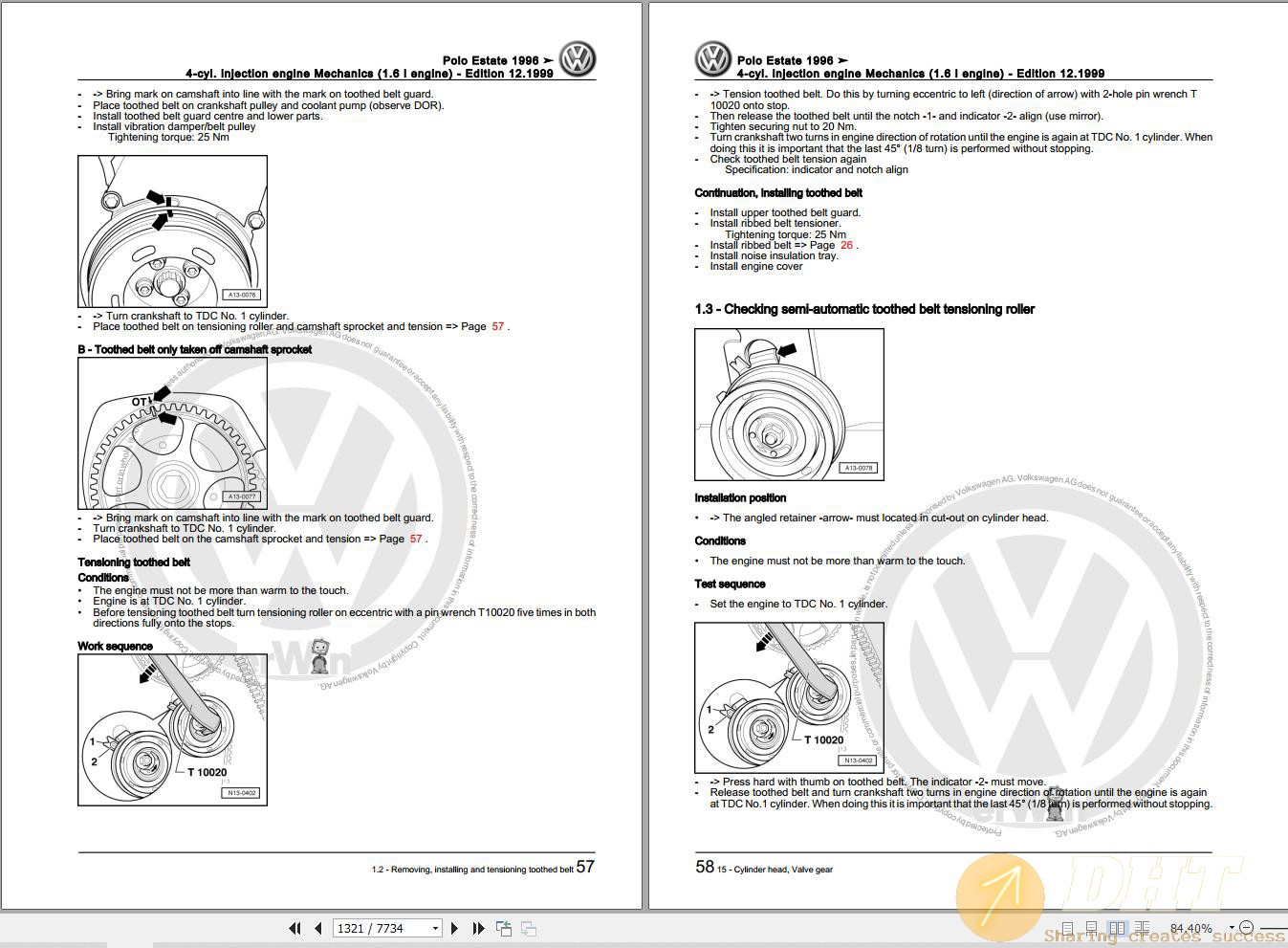Go to the previous page
The image size is (1288, 948).
317,928
